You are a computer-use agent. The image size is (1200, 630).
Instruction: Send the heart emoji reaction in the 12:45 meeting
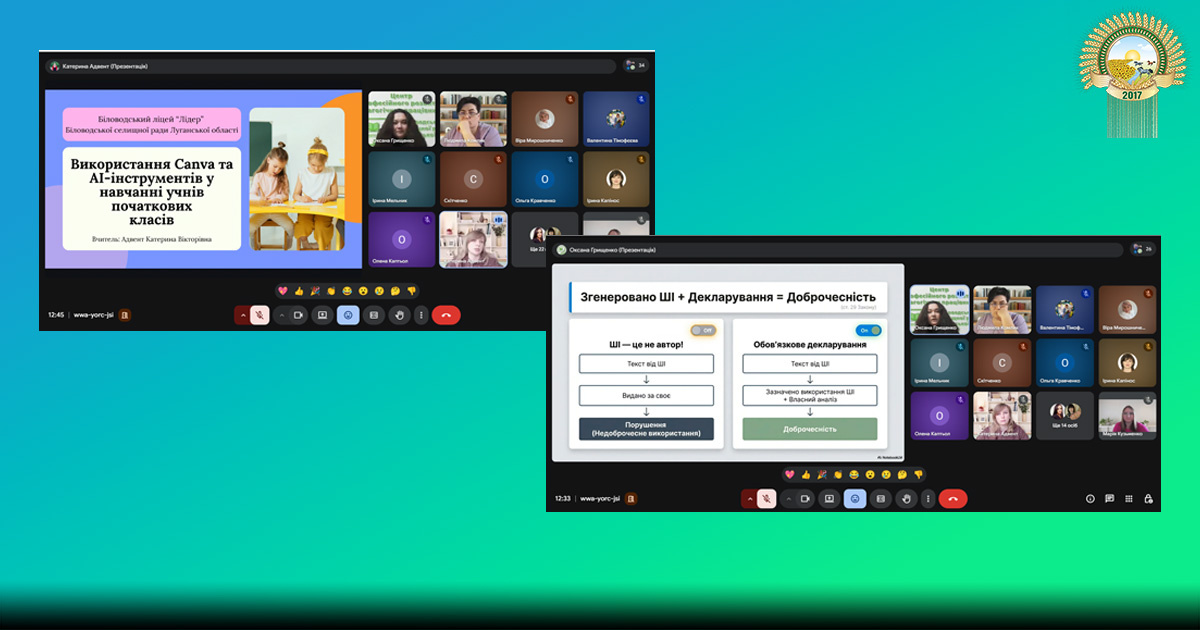pos(283,291)
